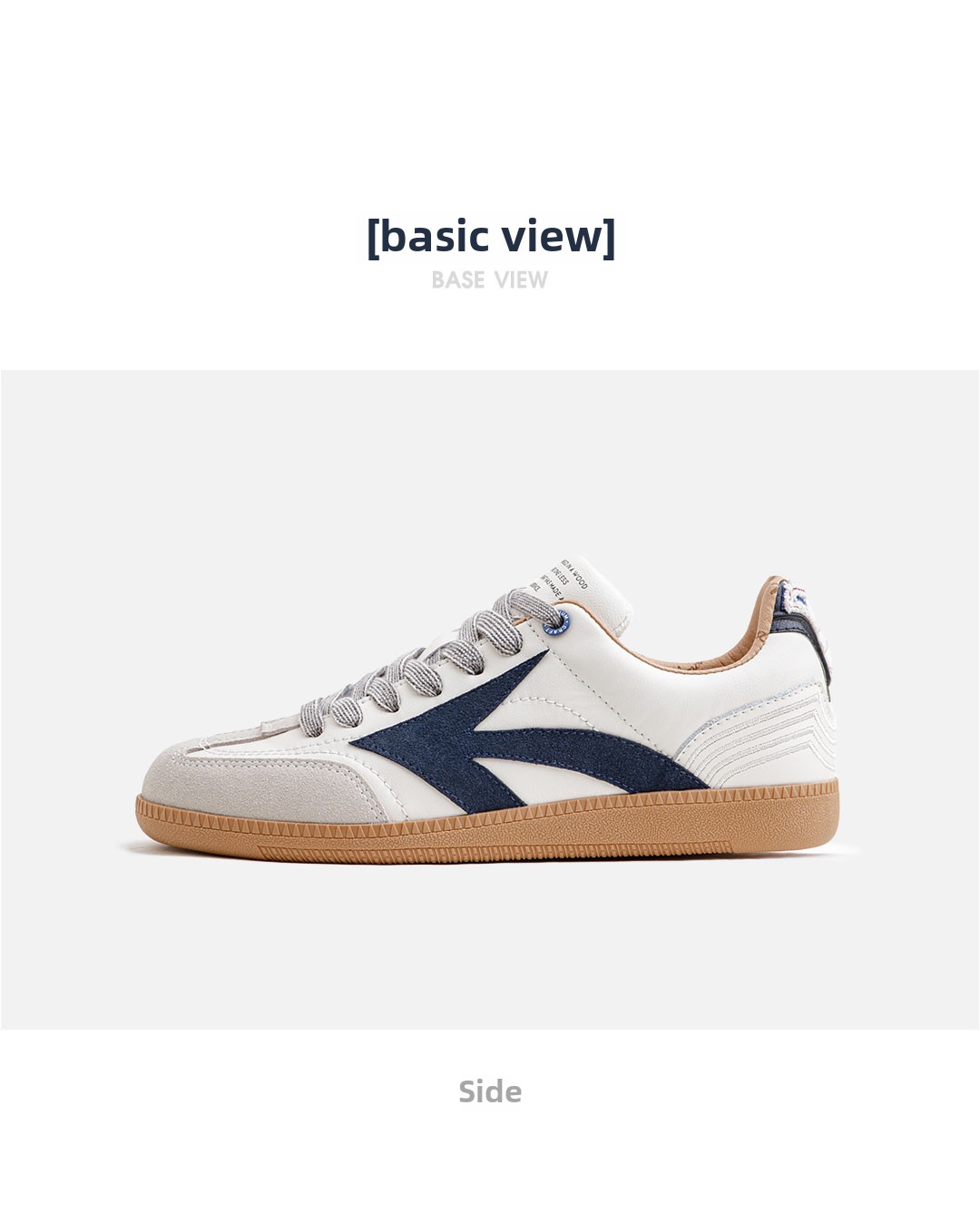
Task: Click the opening bracket of 'basic view' title
Action: [373, 238]
